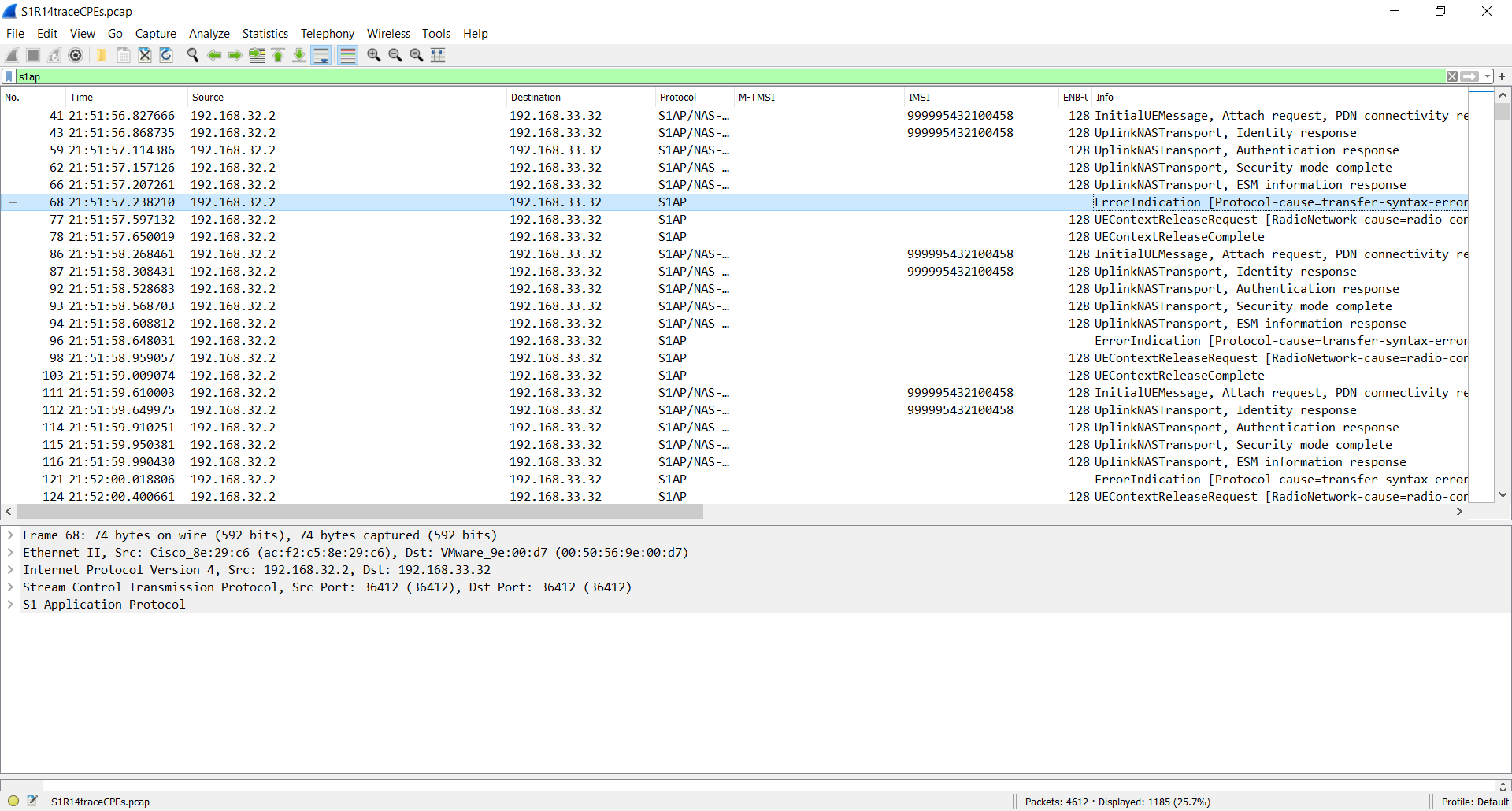Open the filter history dropdown arrow
Viewport: 1512px width, 811px height.
click(x=1485, y=76)
